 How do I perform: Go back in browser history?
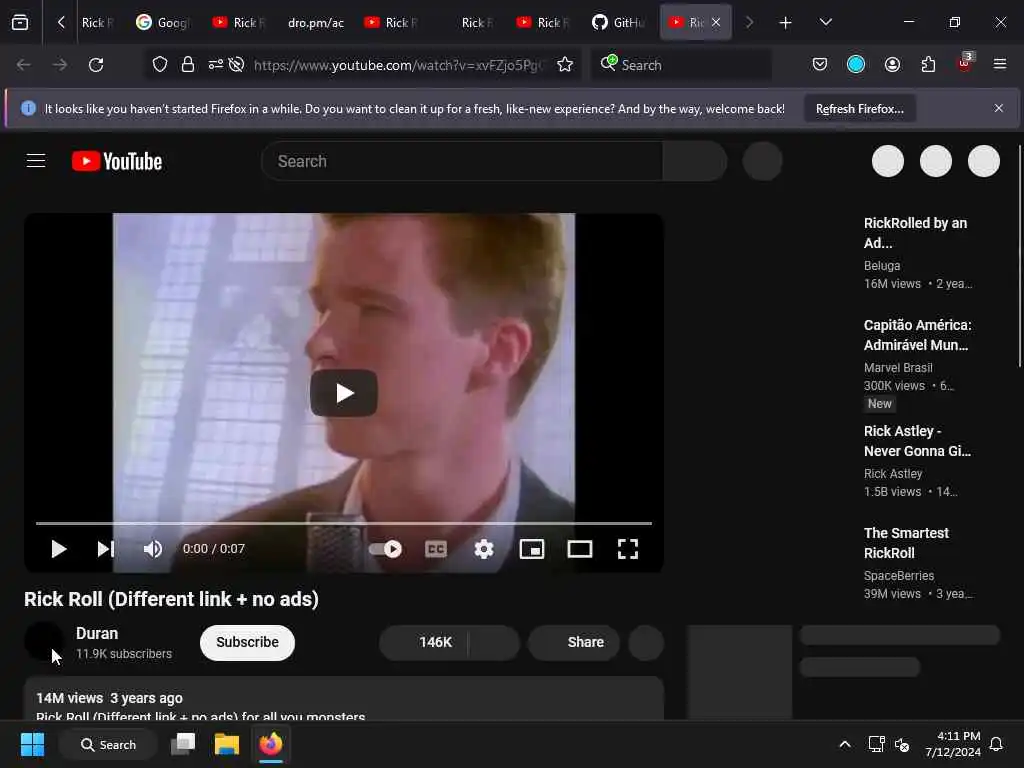pos(24,65)
